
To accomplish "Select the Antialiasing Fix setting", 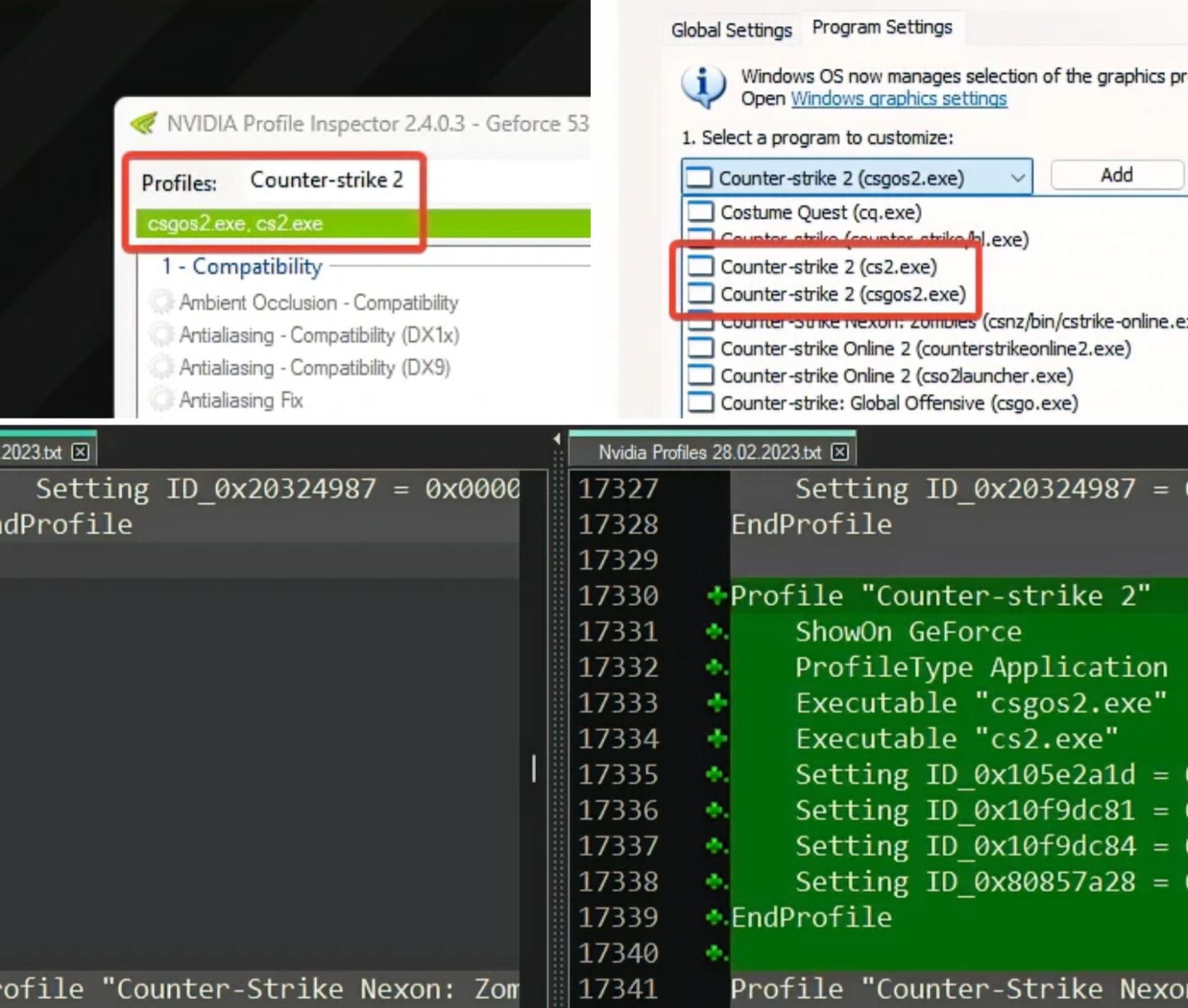I will [241, 400].
